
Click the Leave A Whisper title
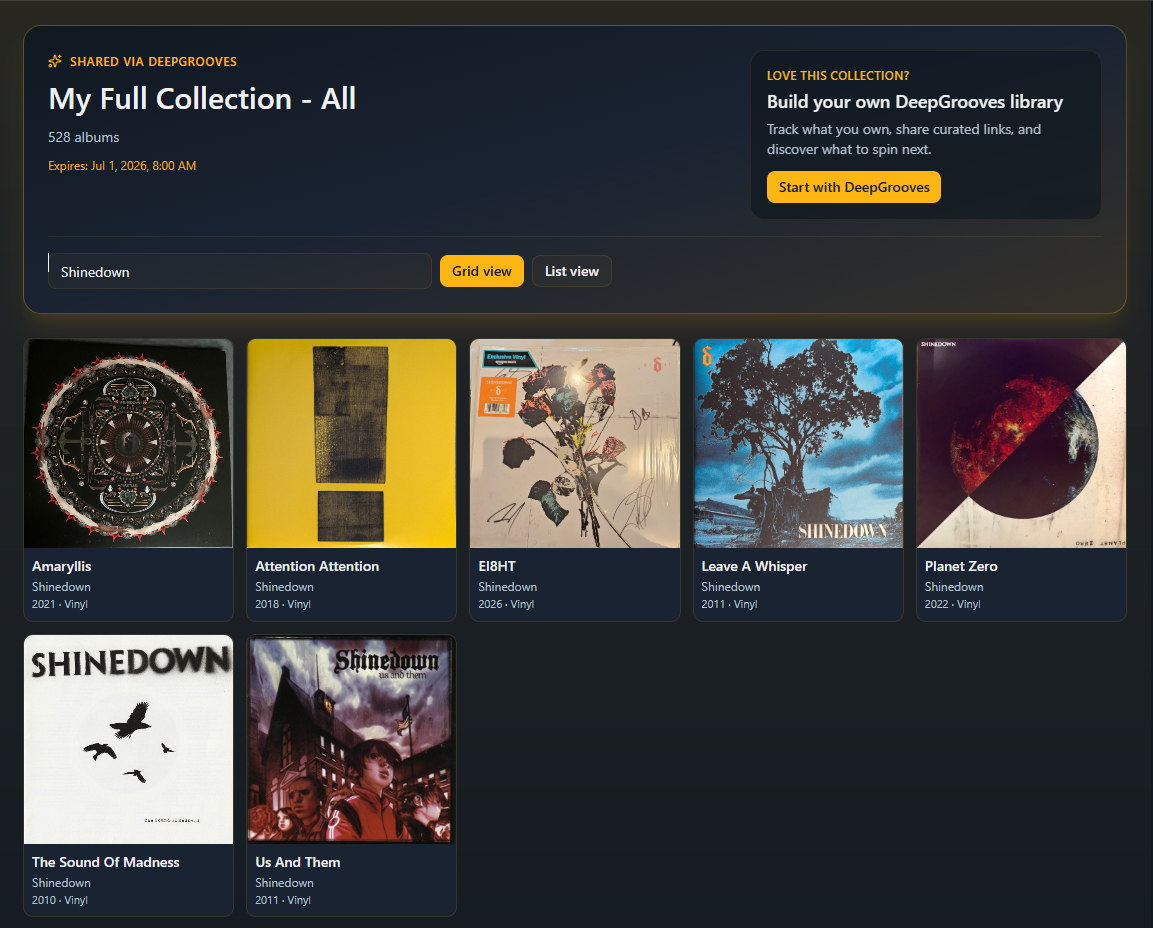[754, 566]
